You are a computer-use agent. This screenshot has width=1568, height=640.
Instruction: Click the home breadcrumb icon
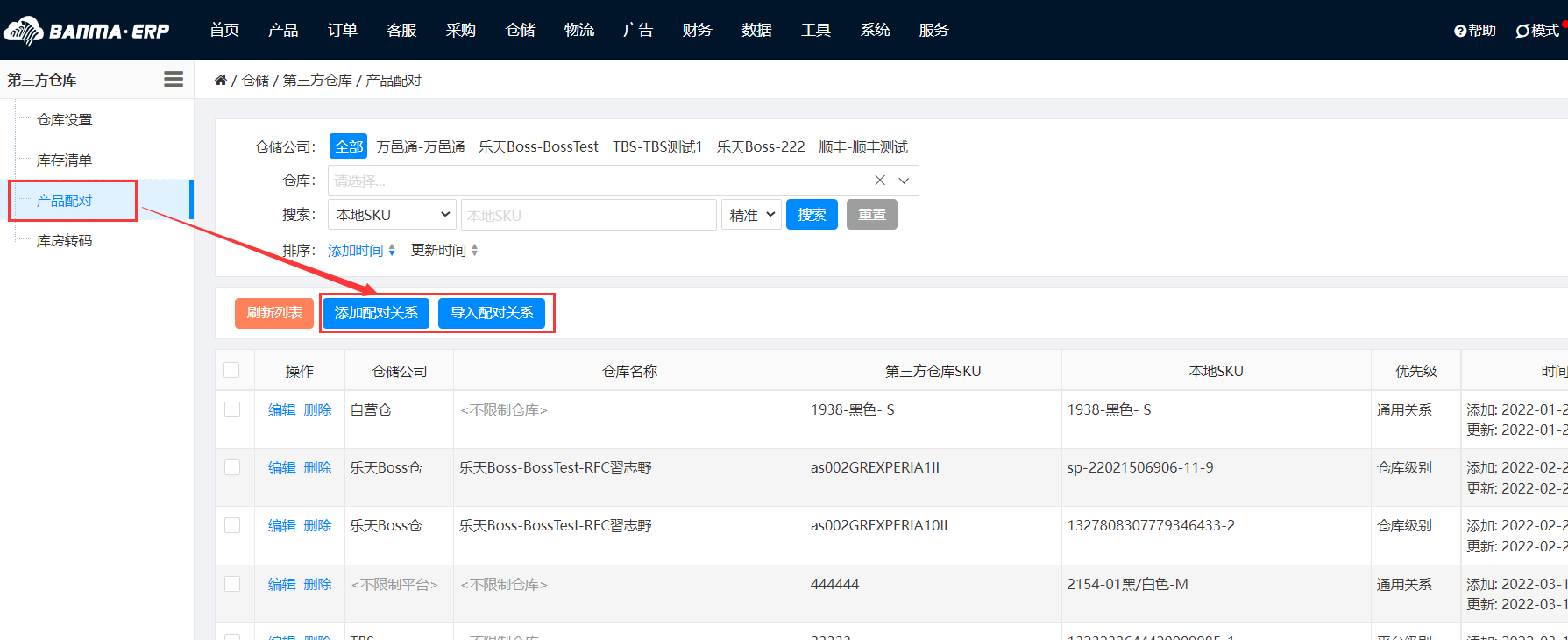(221, 80)
